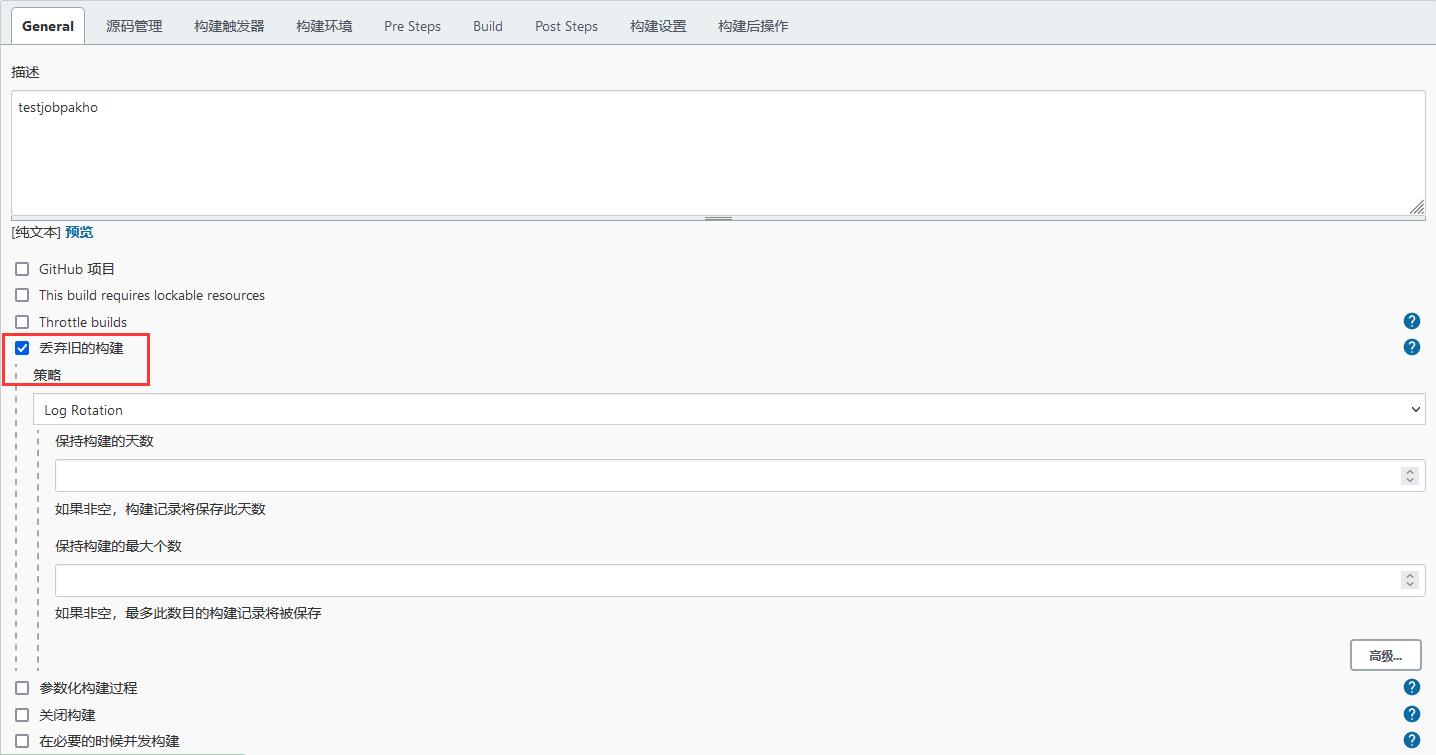This screenshot has height=755, width=1436.
Task: Focus the 保持构建的天数 input field
Action: point(740,476)
